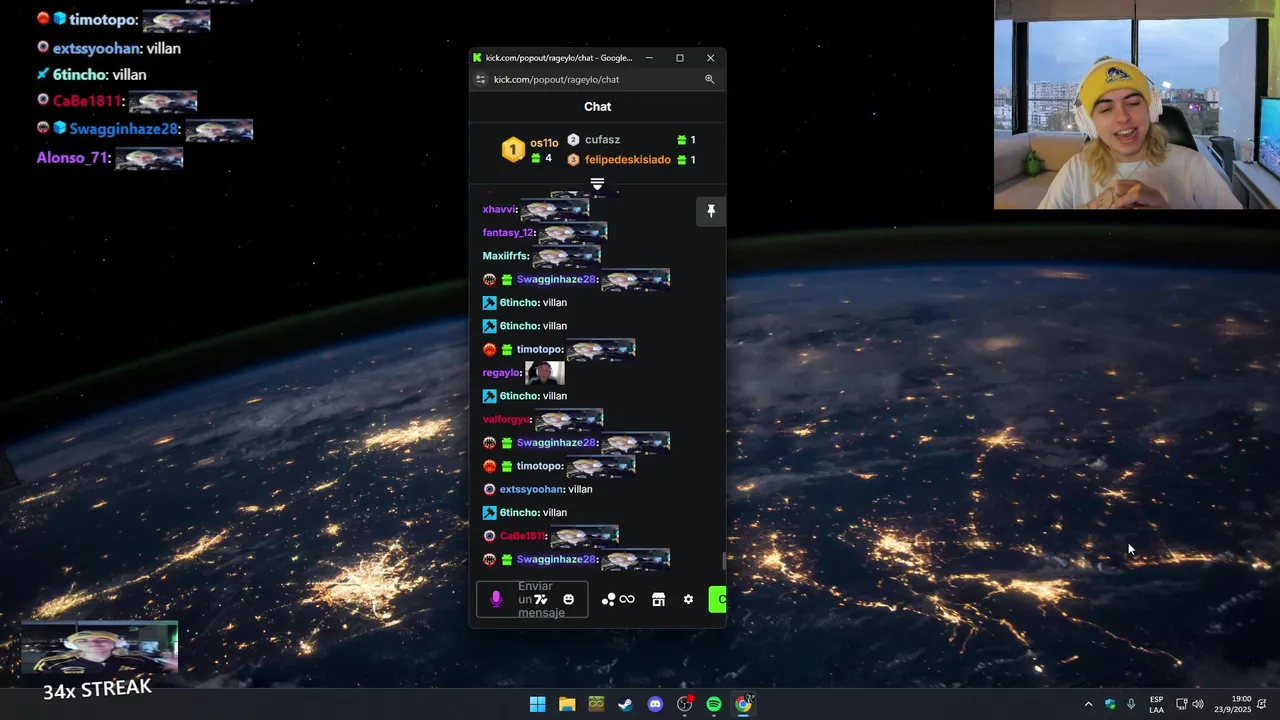Screen dimensions: 1280x720
Task: Click cufasz in the gift leaderboard
Action: tap(602, 140)
